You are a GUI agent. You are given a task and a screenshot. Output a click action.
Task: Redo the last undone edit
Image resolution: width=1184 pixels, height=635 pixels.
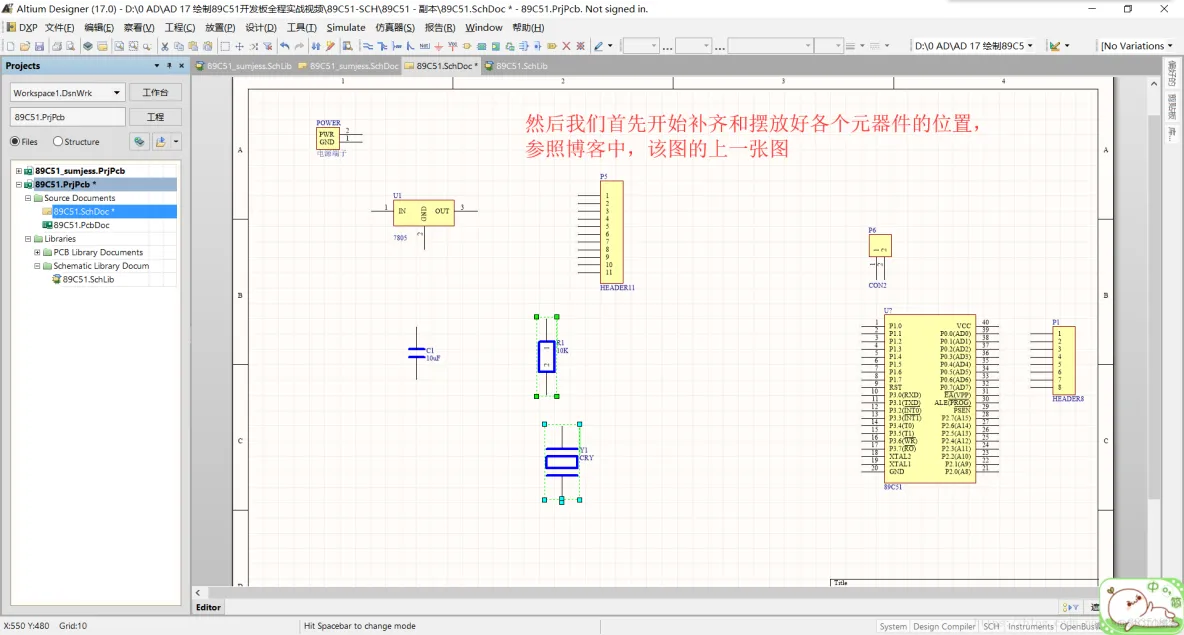pos(299,46)
